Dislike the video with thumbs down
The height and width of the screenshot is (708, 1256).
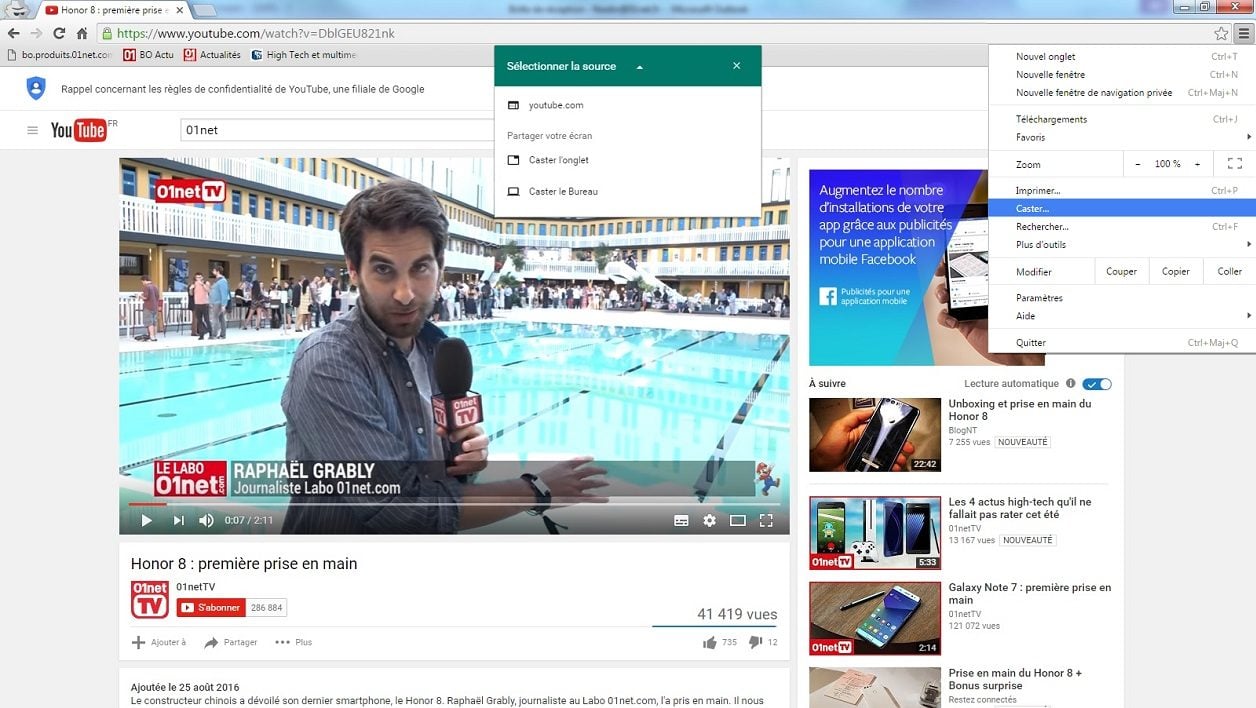pyautogui.click(x=756, y=642)
